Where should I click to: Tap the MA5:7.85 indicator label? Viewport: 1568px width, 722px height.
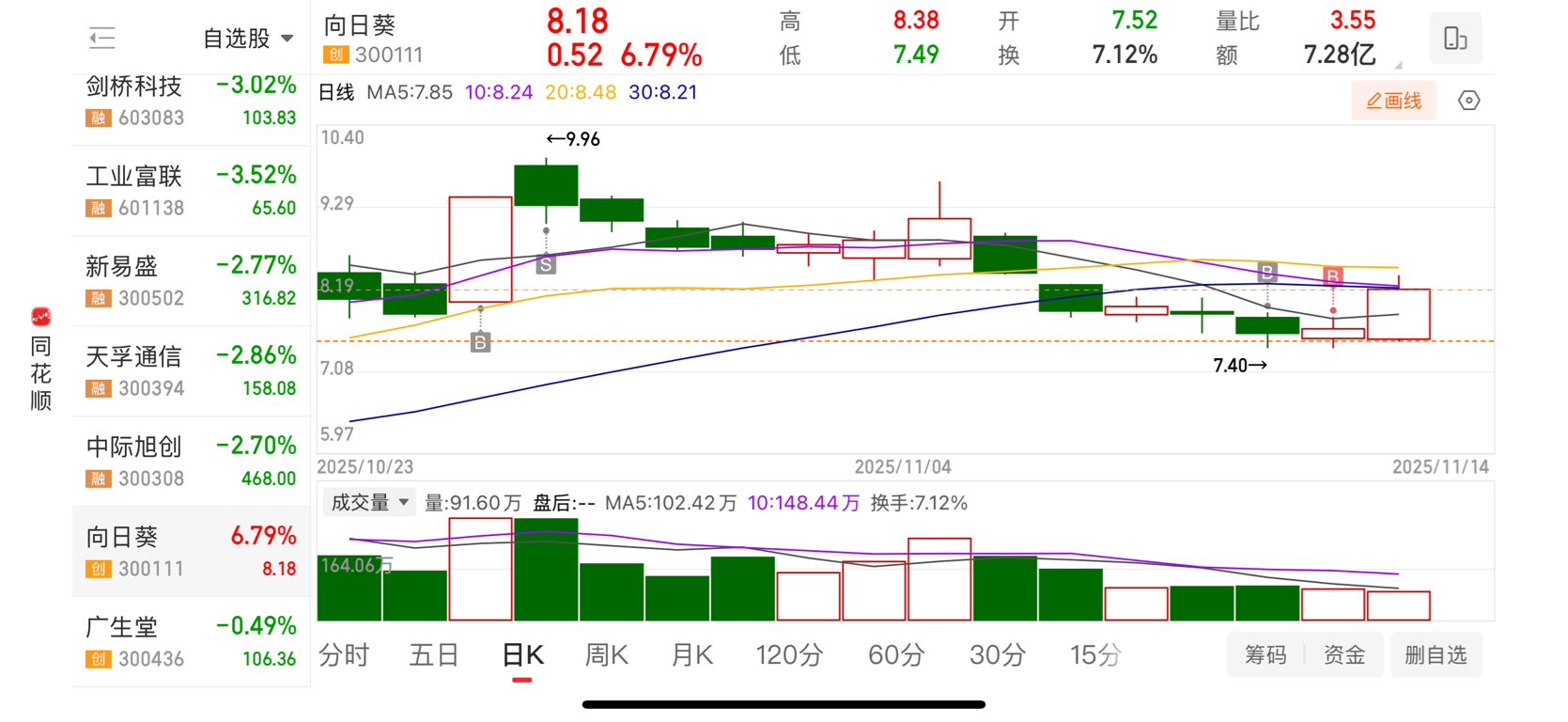click(410, 92)
